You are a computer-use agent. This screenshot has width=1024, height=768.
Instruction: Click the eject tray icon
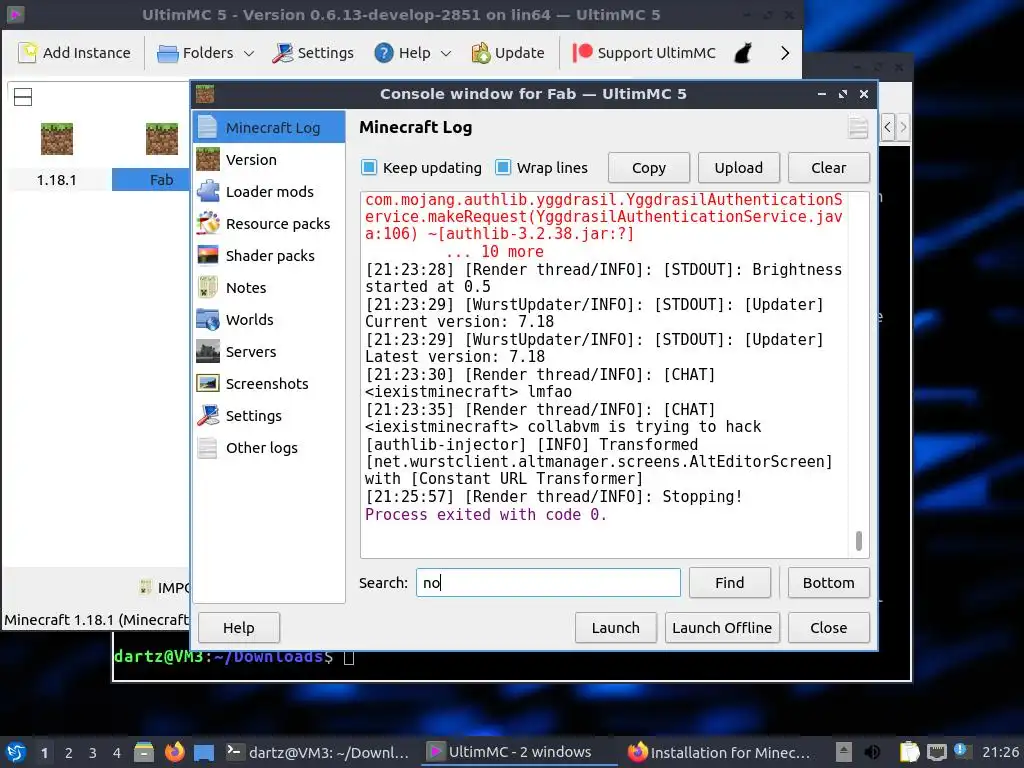844,752
